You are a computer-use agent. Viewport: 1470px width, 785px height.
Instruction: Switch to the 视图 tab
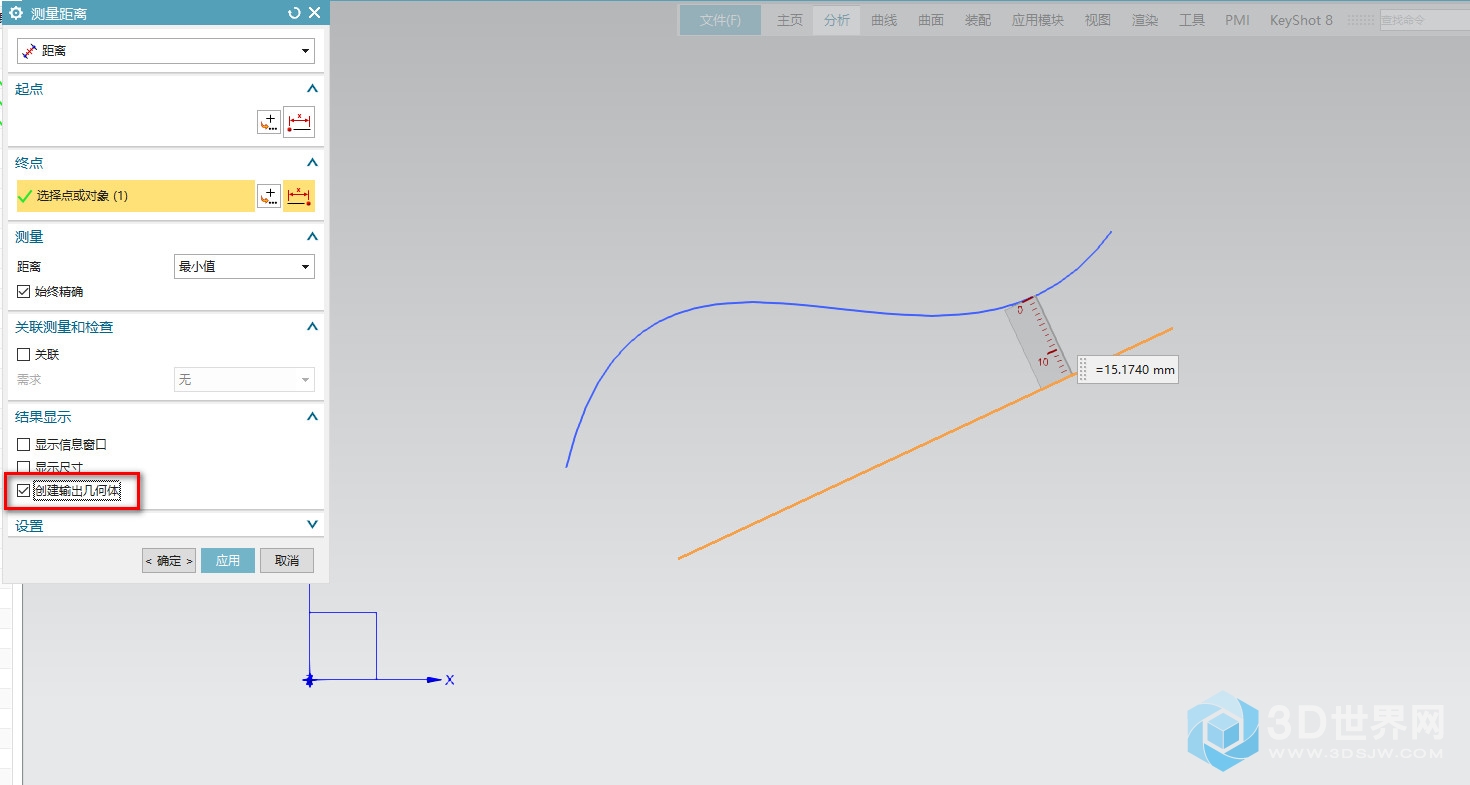coord(1098,20)
